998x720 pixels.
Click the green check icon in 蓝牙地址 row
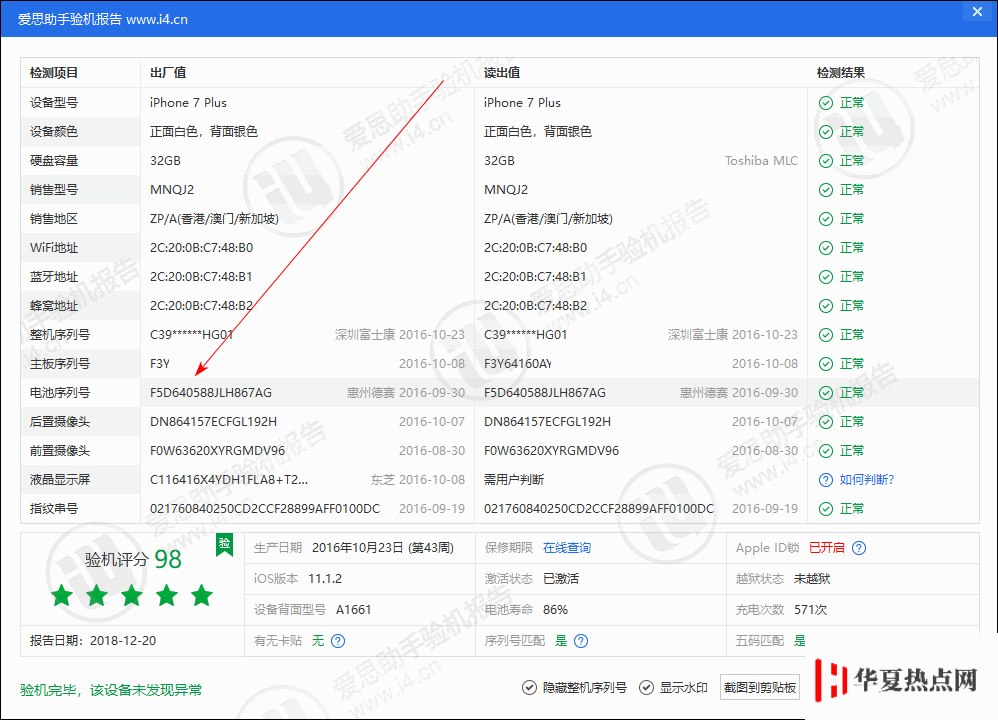point(826,277)
